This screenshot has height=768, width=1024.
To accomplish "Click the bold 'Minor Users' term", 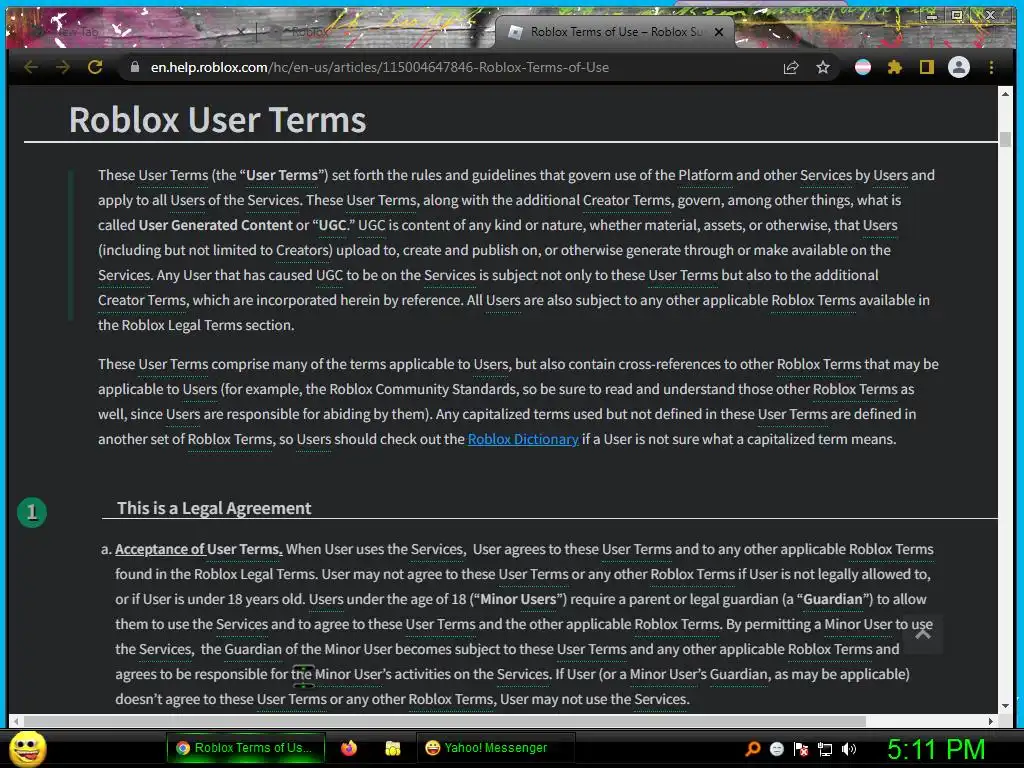I will point(519,600).
